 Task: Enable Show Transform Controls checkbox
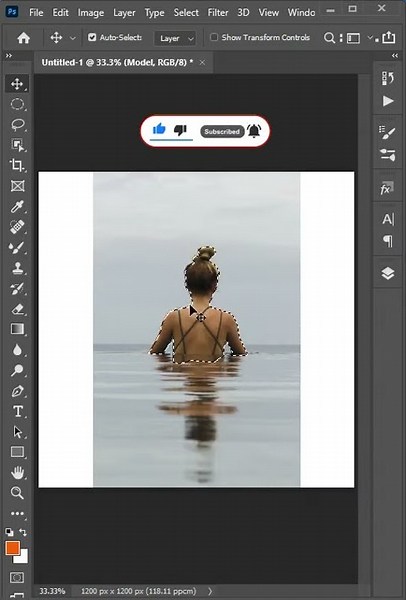pyautogui.click(x=214, y=37)
